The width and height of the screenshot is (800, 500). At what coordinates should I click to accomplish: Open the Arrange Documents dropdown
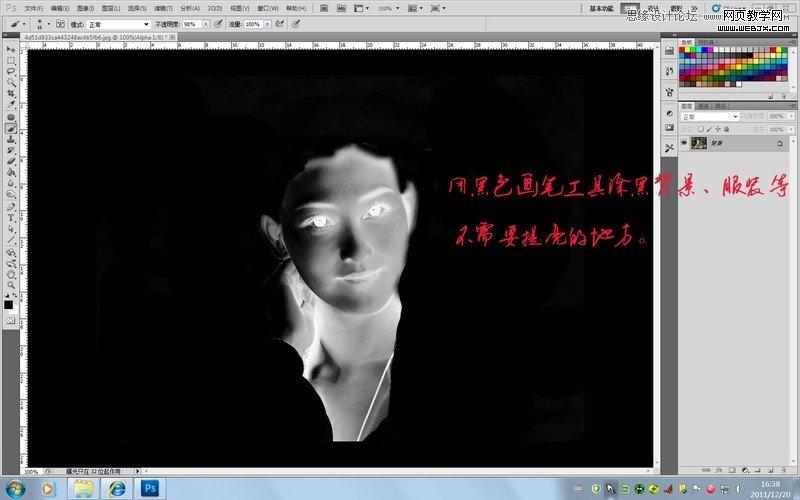[416, 8]
